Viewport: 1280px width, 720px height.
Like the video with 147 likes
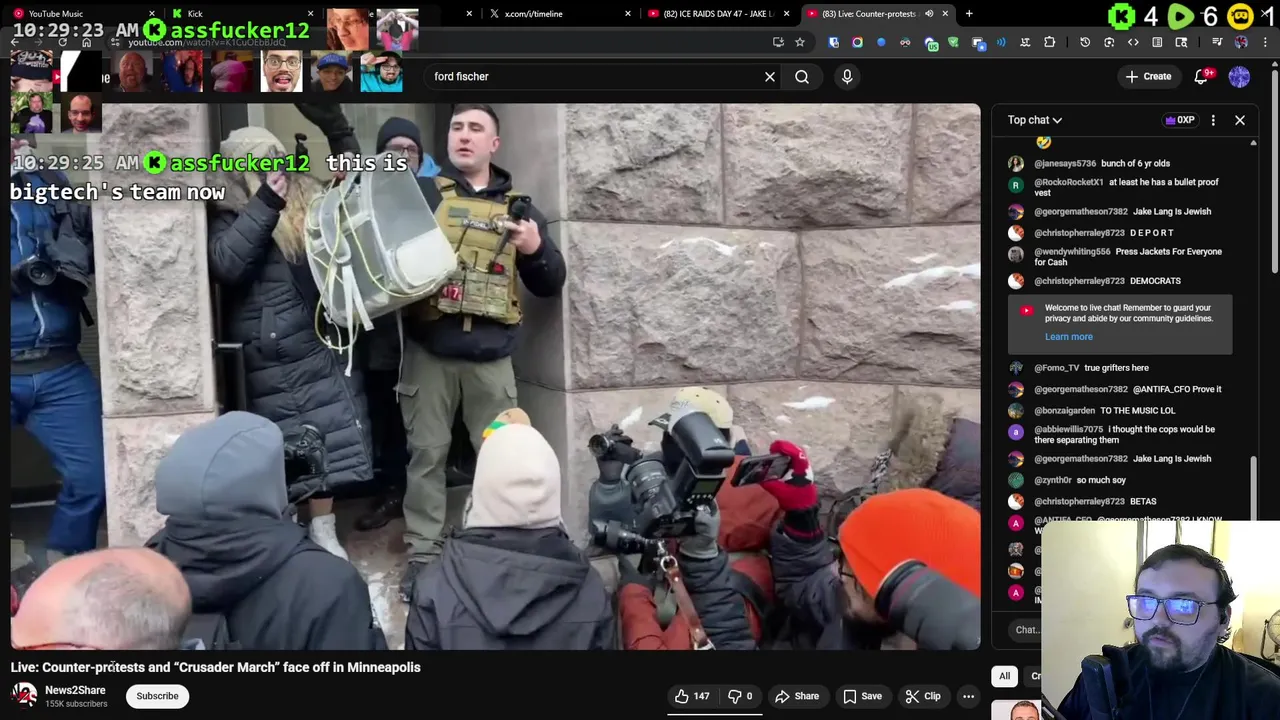click(x=692, y=697)
